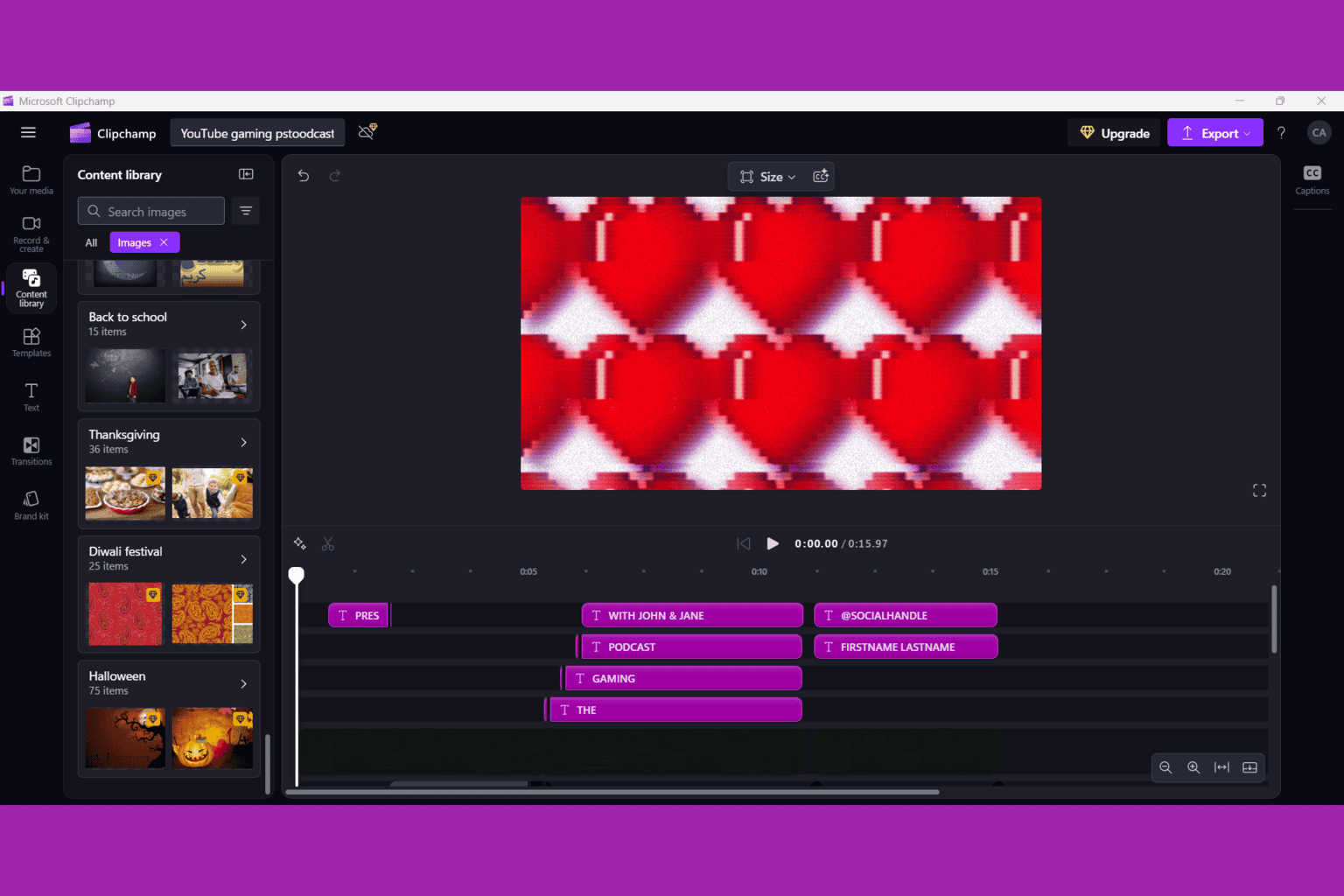Open Templates sidebar tab
The height and width of the screenshot is (896, 1344).
(31, 342)
